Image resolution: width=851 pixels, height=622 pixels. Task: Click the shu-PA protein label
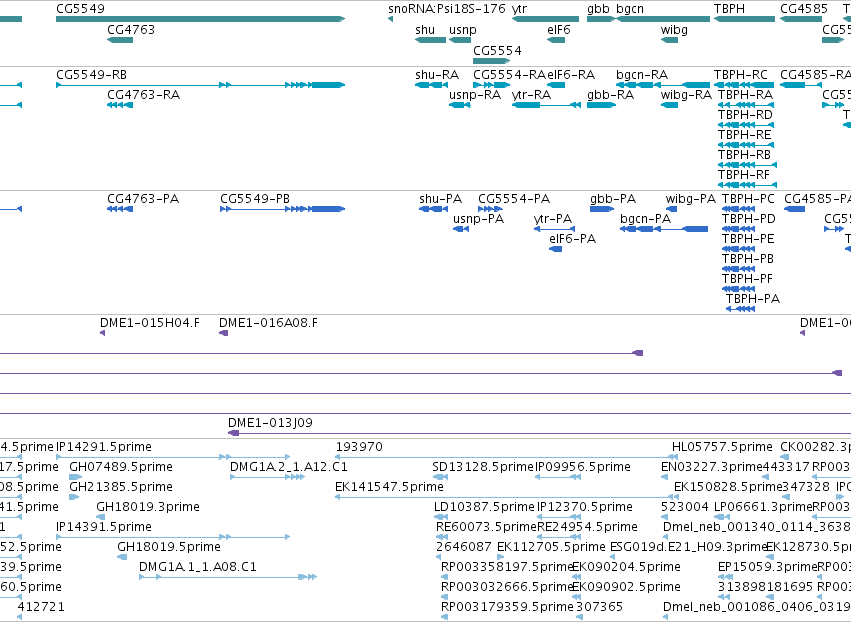coord(440,199)
